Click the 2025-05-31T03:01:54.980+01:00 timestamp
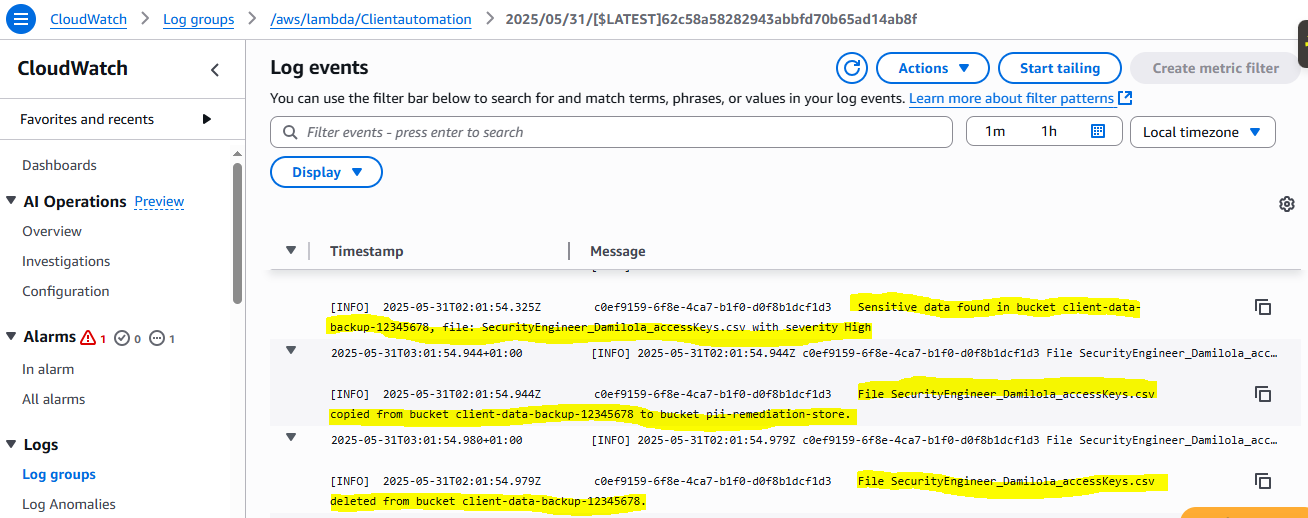 [x=426, y=439]
